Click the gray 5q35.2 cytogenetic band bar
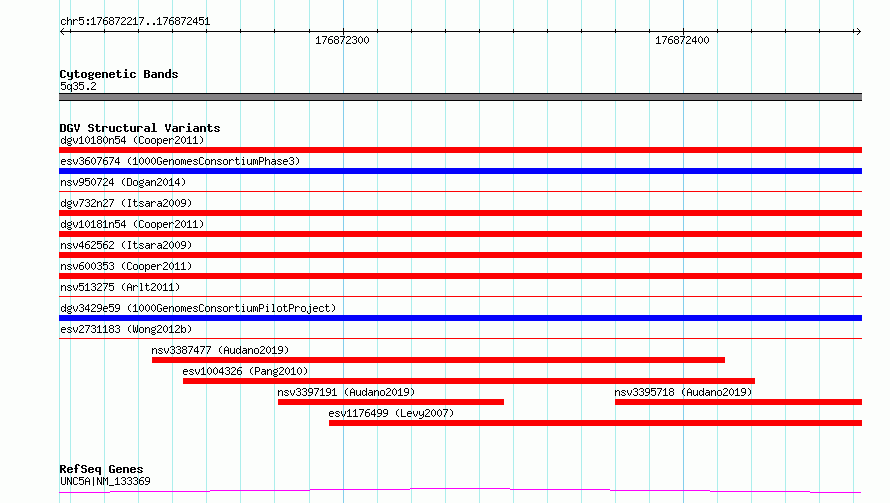This screenshot has height=503, width=890. [x=460, y=97]
